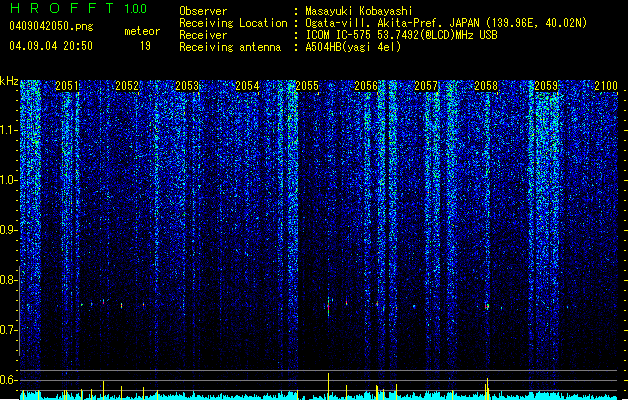The height and width of the screenshot is (400, 629).
Task: Click the 2100 time marker
Action: (606, 86)
